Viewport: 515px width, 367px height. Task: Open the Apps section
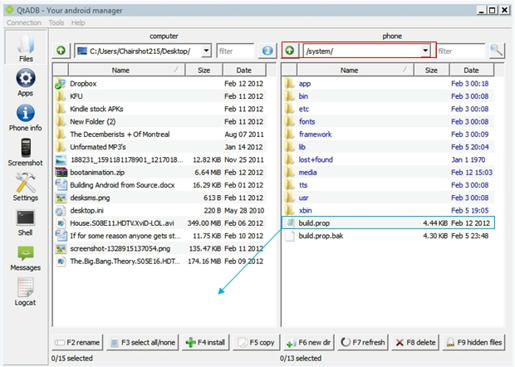click(26, 83)
